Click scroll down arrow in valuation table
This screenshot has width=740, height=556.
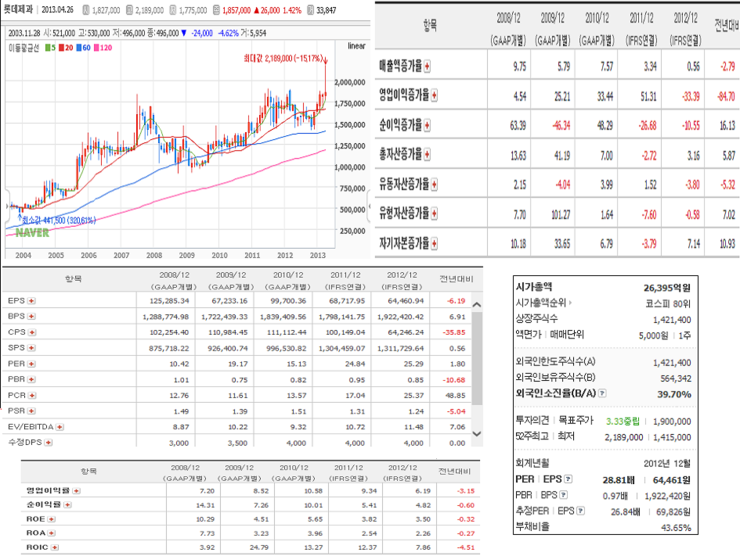pos(477,434)
